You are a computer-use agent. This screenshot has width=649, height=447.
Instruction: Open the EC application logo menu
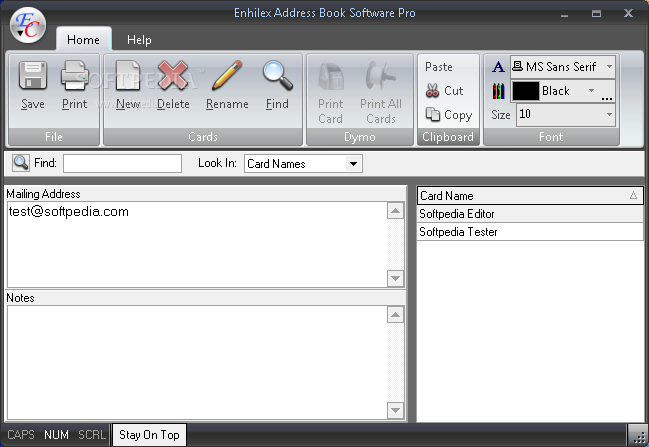[x=28, y=26]
